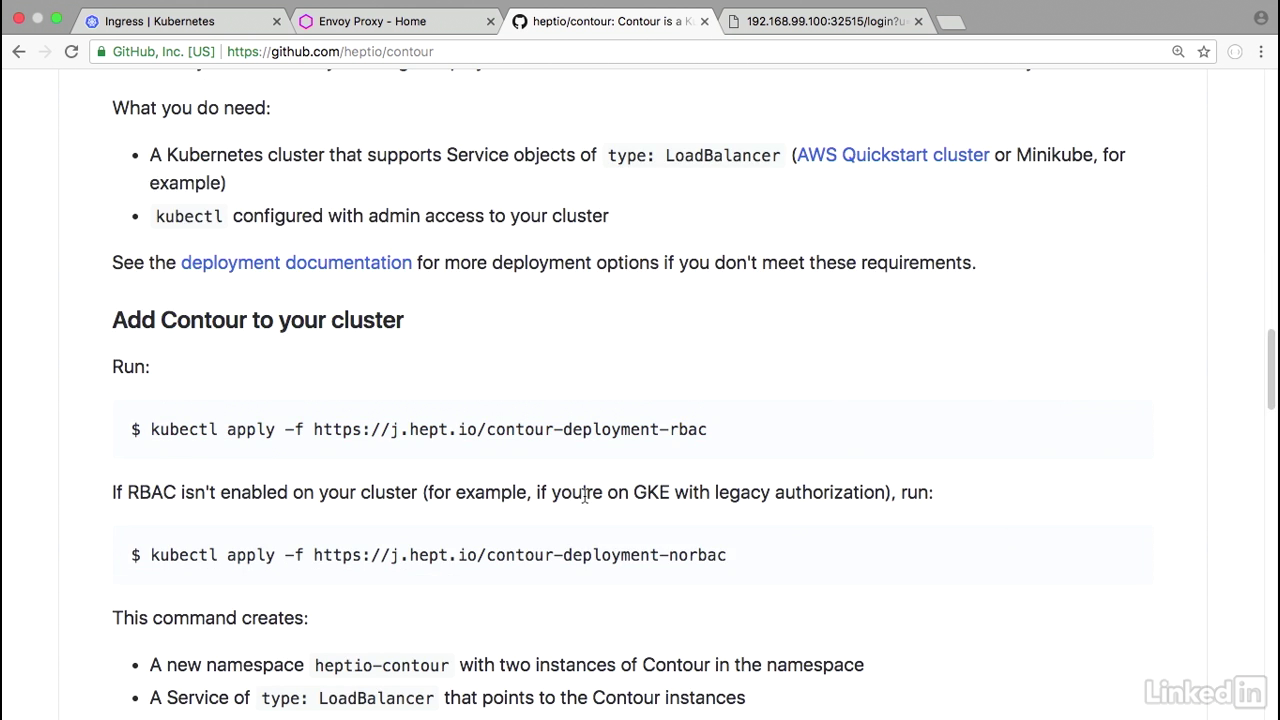Screen dimensions: 1280x720
Task: Click the inline code type: LoadBalancer in requirements
Action: [694, 156]
